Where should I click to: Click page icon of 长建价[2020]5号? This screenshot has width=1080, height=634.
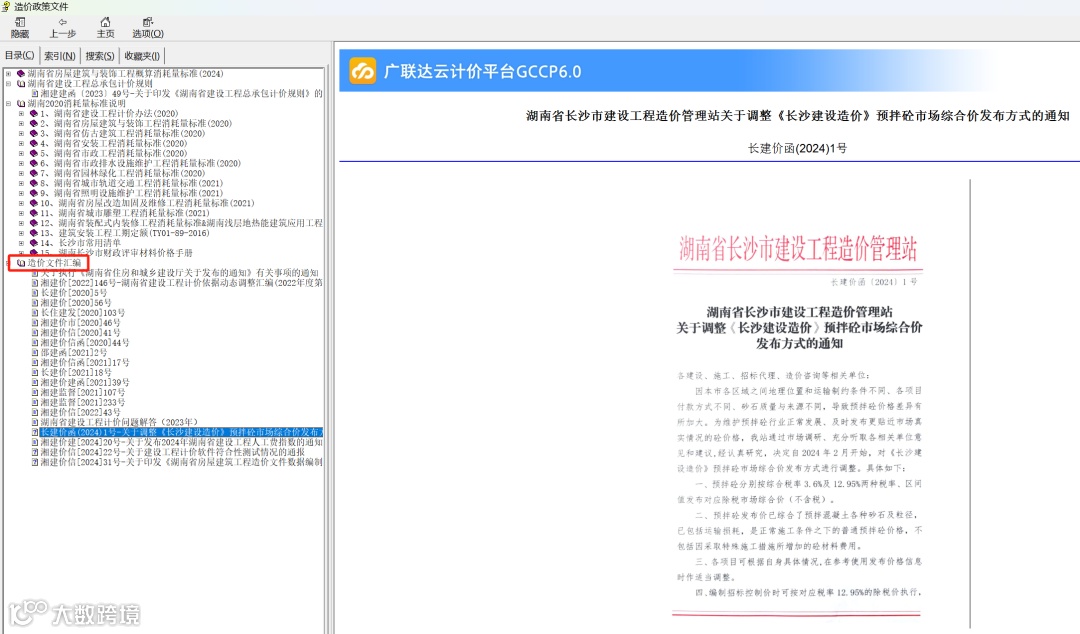(x=34, y=293)
